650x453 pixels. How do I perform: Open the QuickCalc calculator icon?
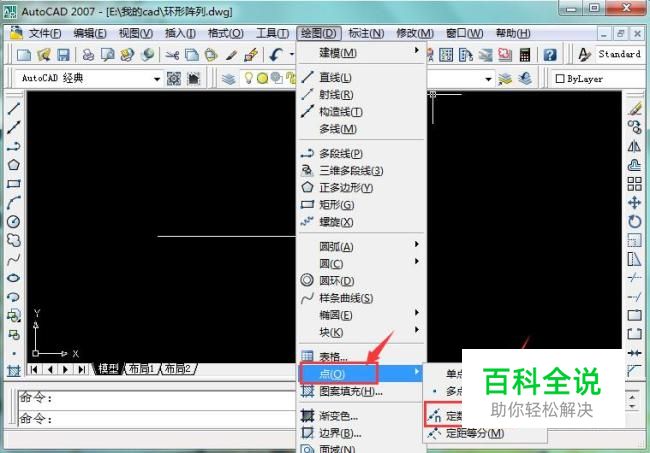coord(525,55)
